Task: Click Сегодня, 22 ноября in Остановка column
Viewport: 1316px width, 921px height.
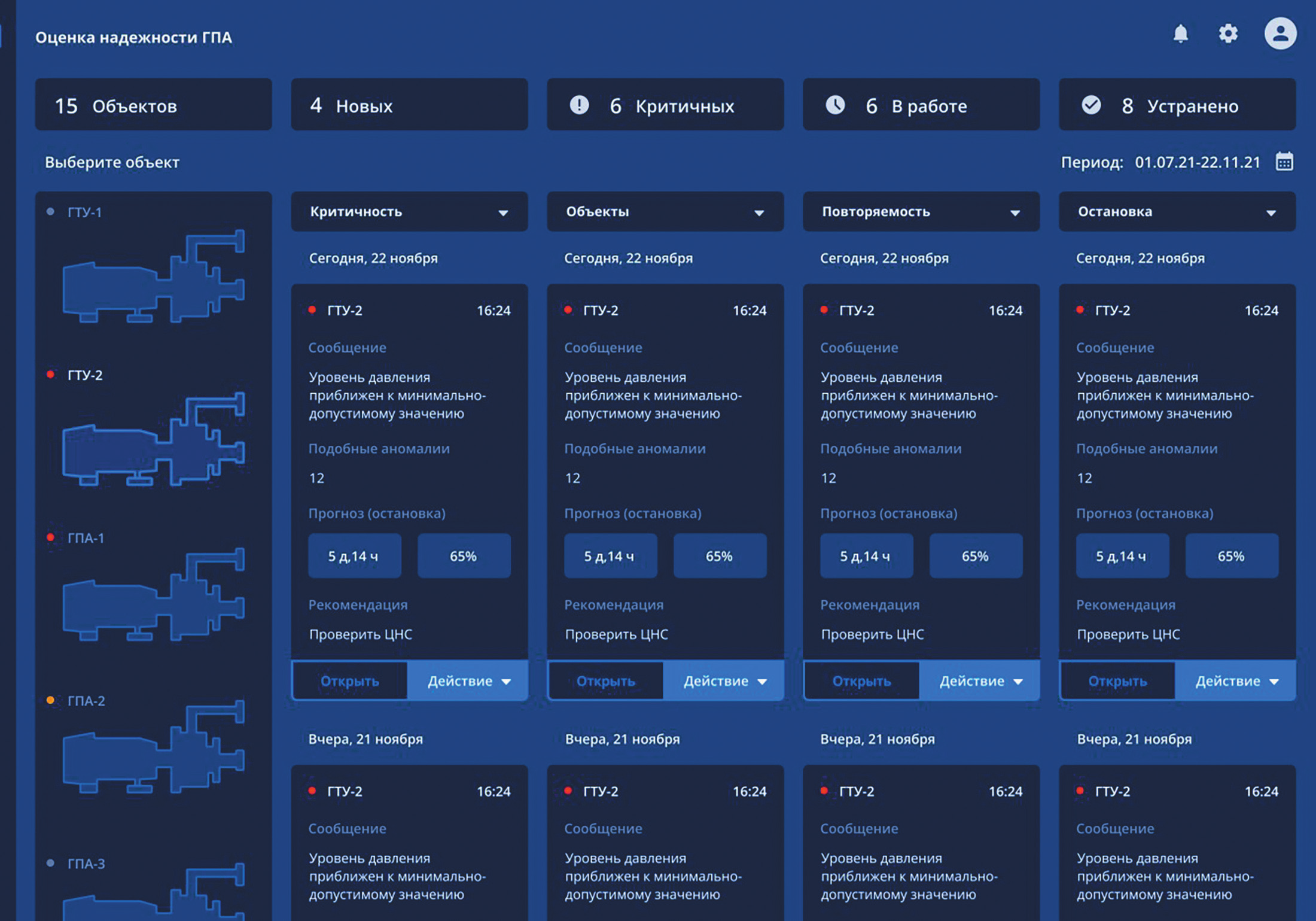Action: [x=1141, y=259]
